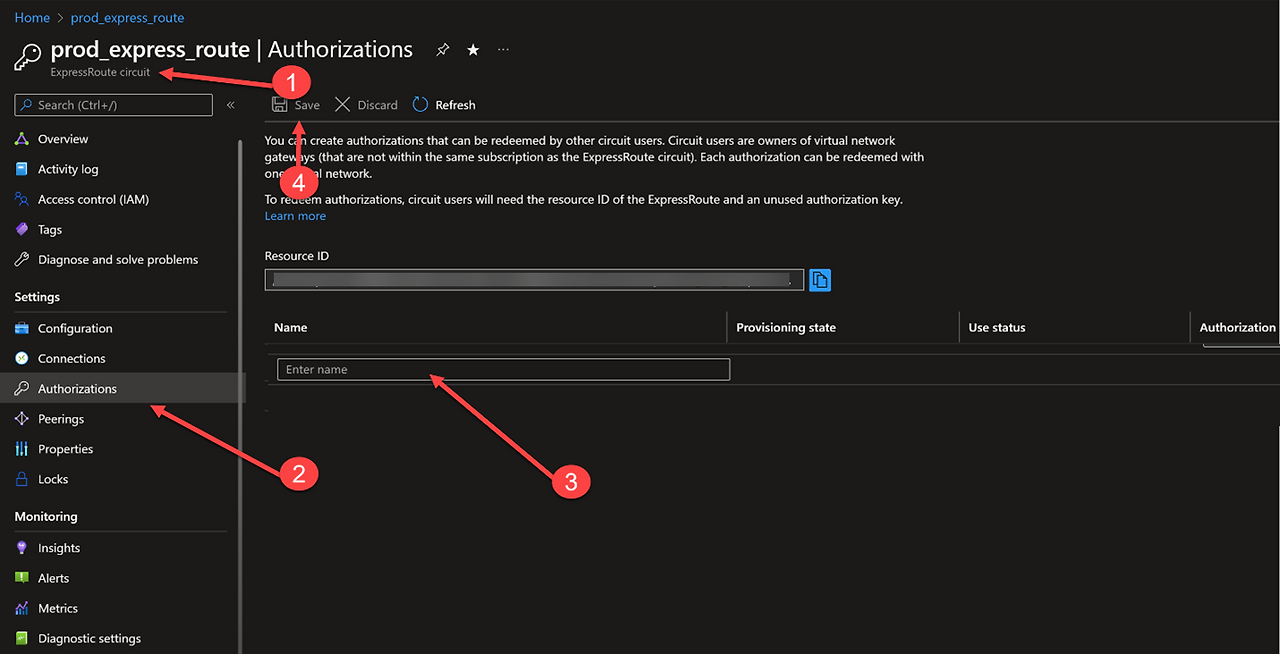Click the Diagnose wrench icon
1280x654 pixels.
22,259
